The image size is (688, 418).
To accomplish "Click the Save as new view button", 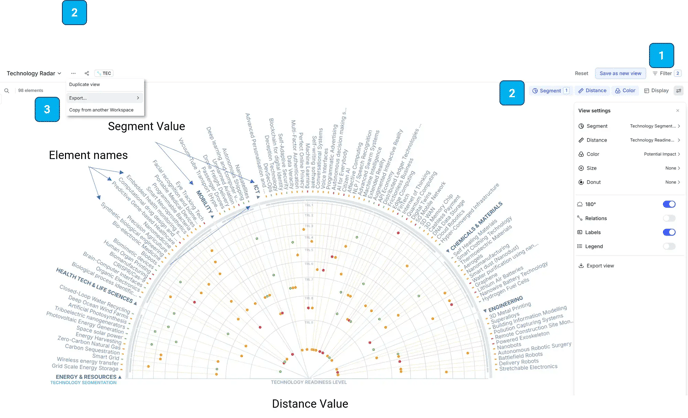I will point(620,73).
